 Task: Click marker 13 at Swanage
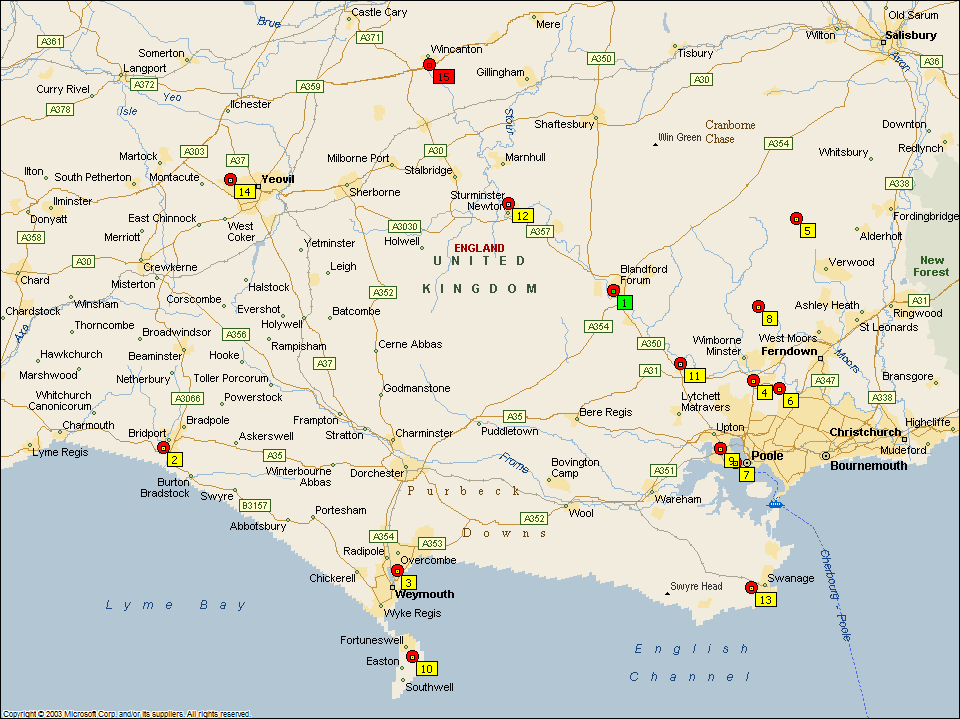[x=765, y=600]
